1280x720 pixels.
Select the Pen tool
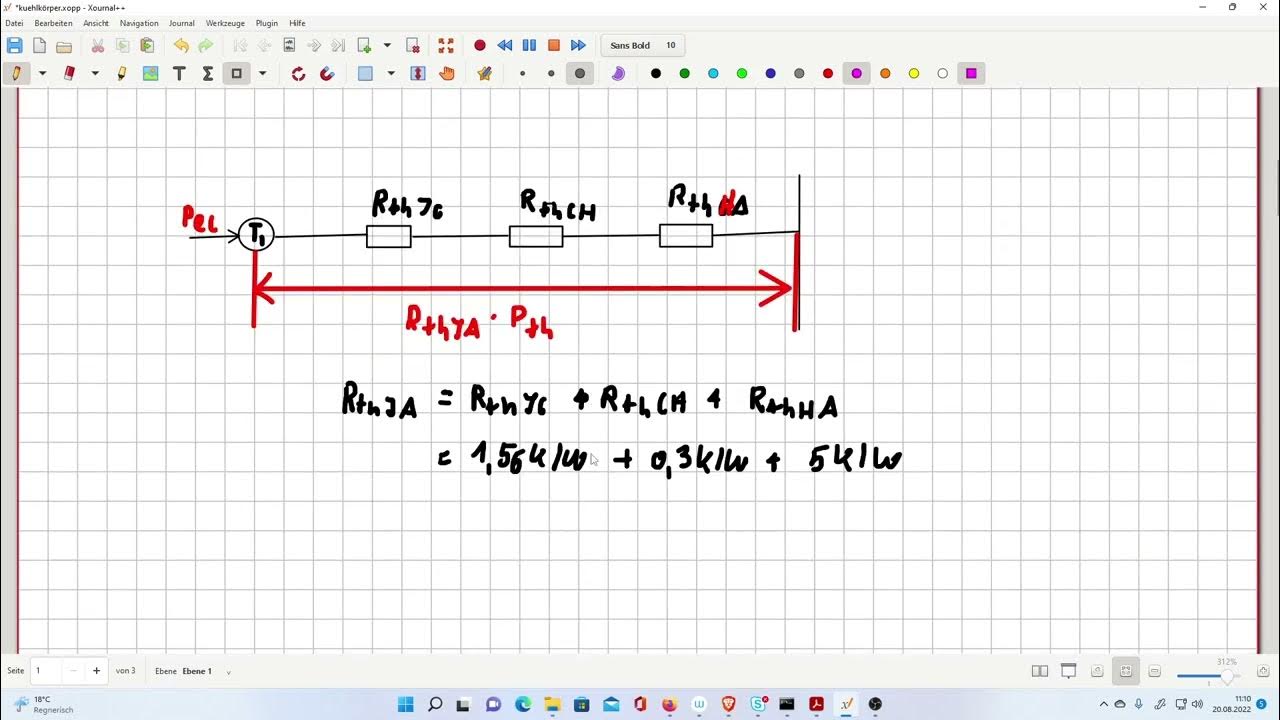pos(17,73)
